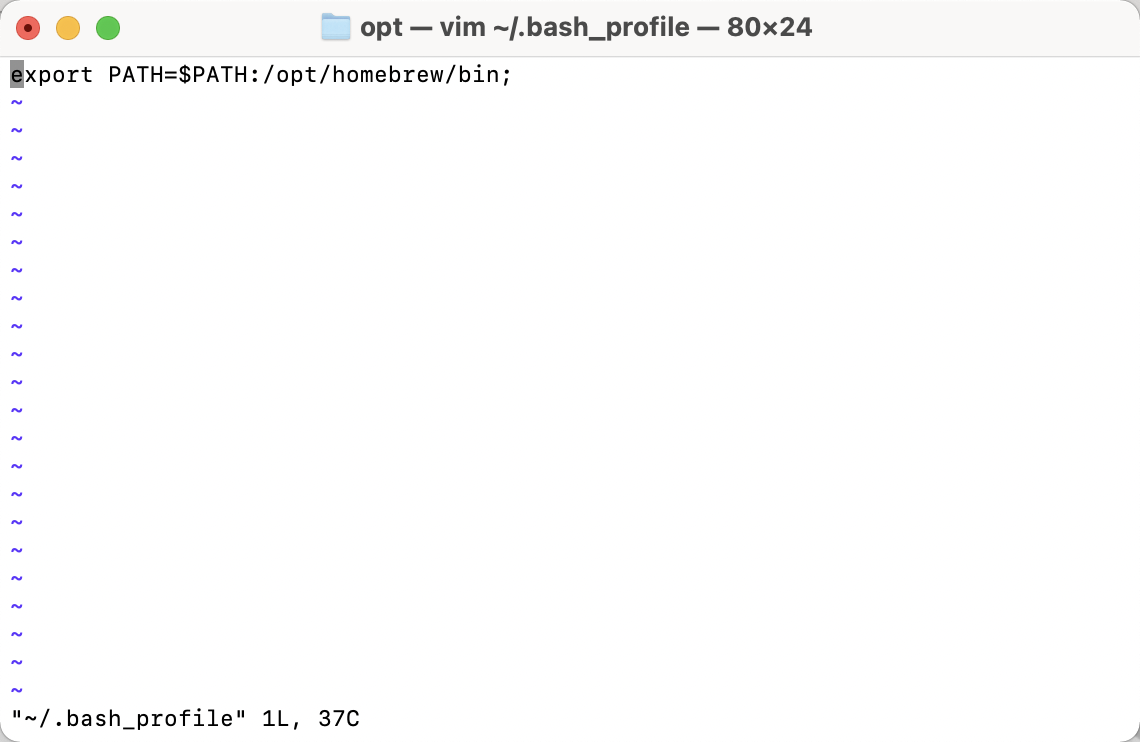Click the semicolon ending the export statement
The width and height of the screenshot is (1140, 742).
505,74
